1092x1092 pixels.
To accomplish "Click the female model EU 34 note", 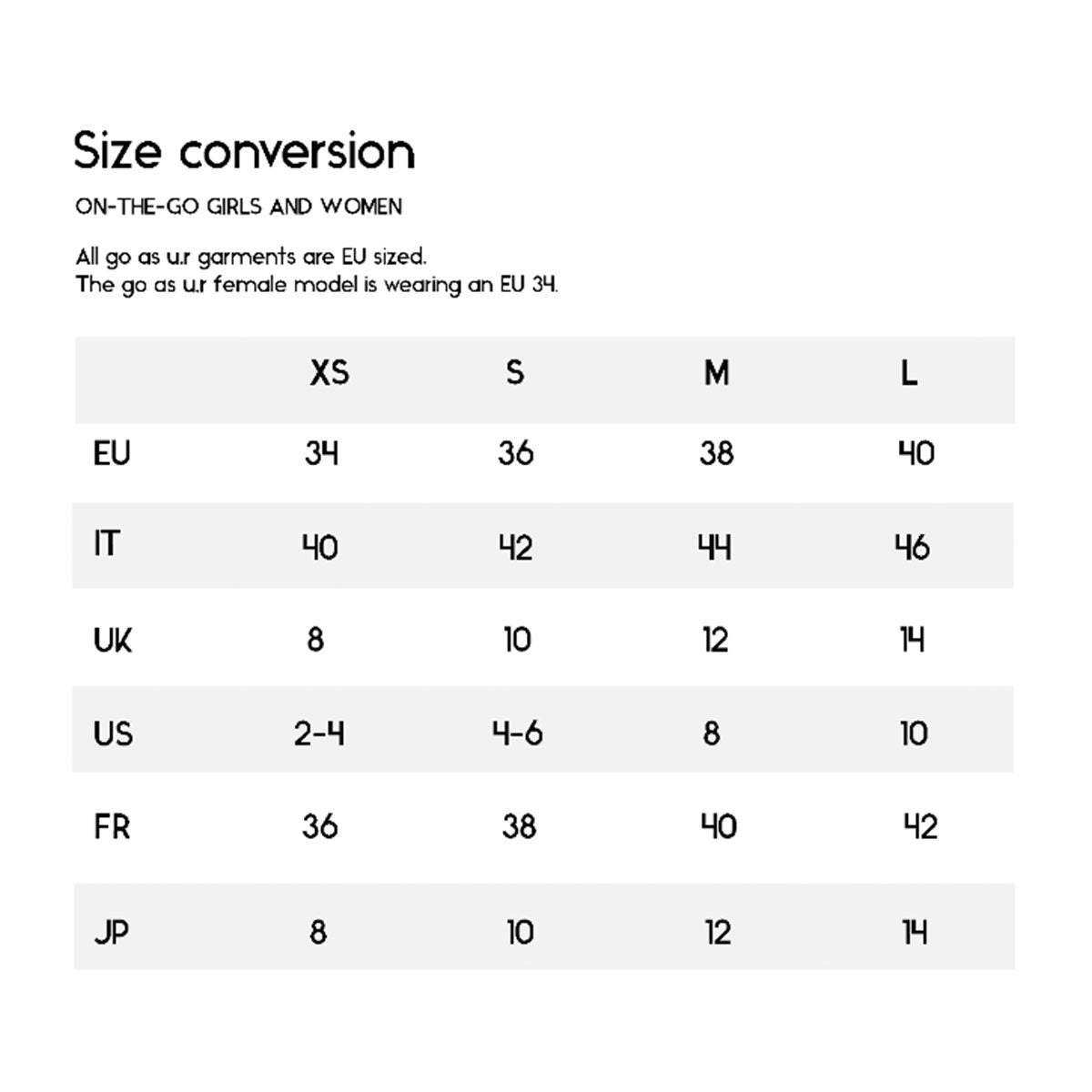I will click(x=317, y=285).
